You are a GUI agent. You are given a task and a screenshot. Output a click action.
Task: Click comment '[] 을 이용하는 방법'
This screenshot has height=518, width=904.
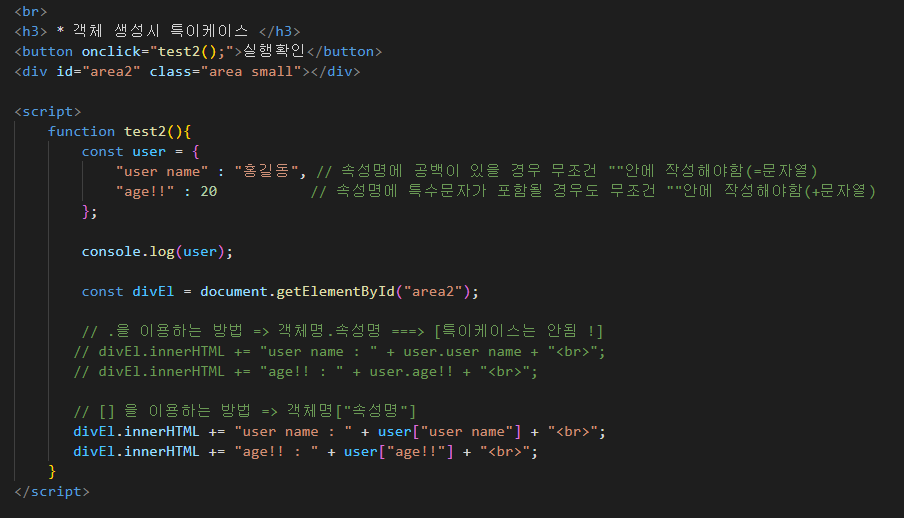click(x=244, y=411)
